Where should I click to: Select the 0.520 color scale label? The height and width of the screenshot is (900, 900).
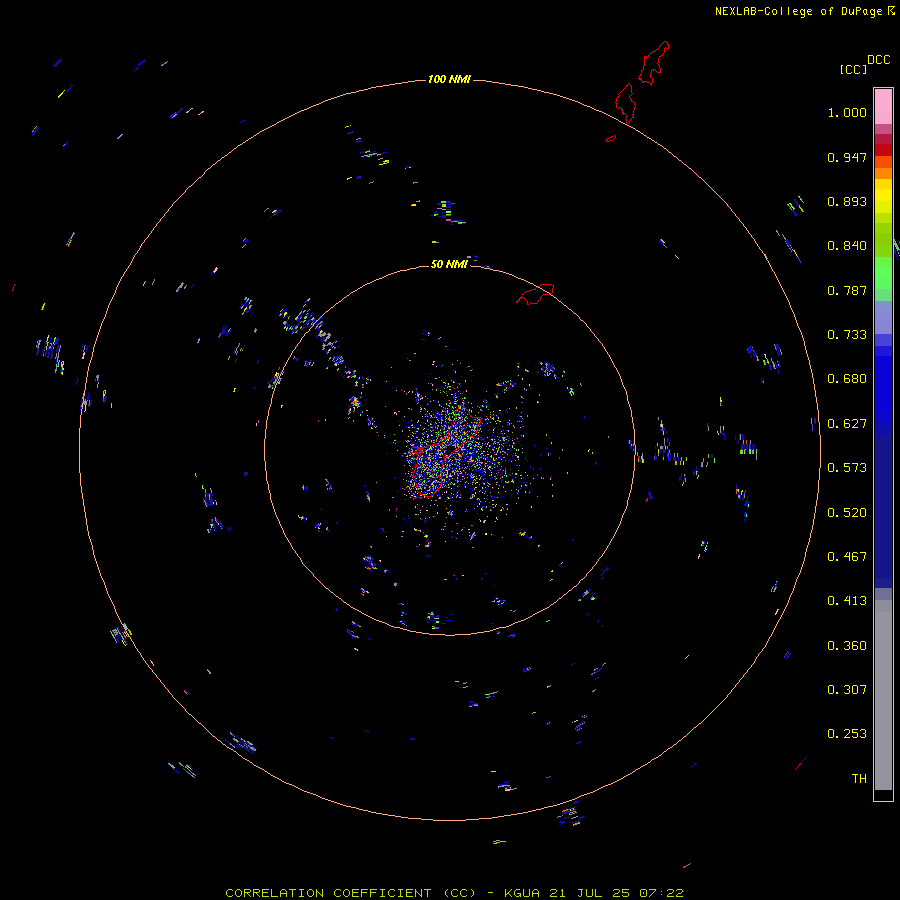847,513
